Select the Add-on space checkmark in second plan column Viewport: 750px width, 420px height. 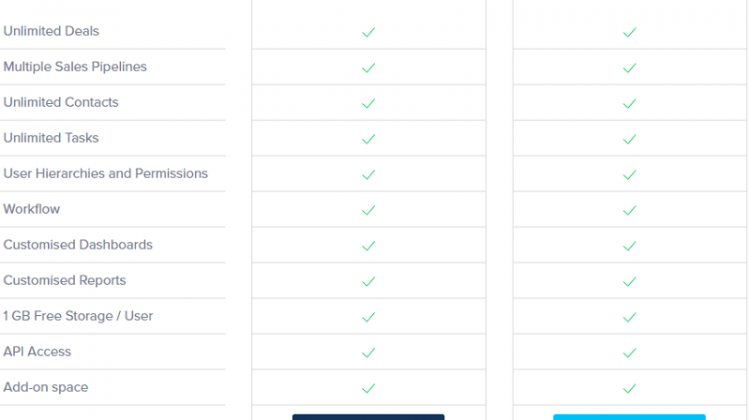tap(629, 388)
